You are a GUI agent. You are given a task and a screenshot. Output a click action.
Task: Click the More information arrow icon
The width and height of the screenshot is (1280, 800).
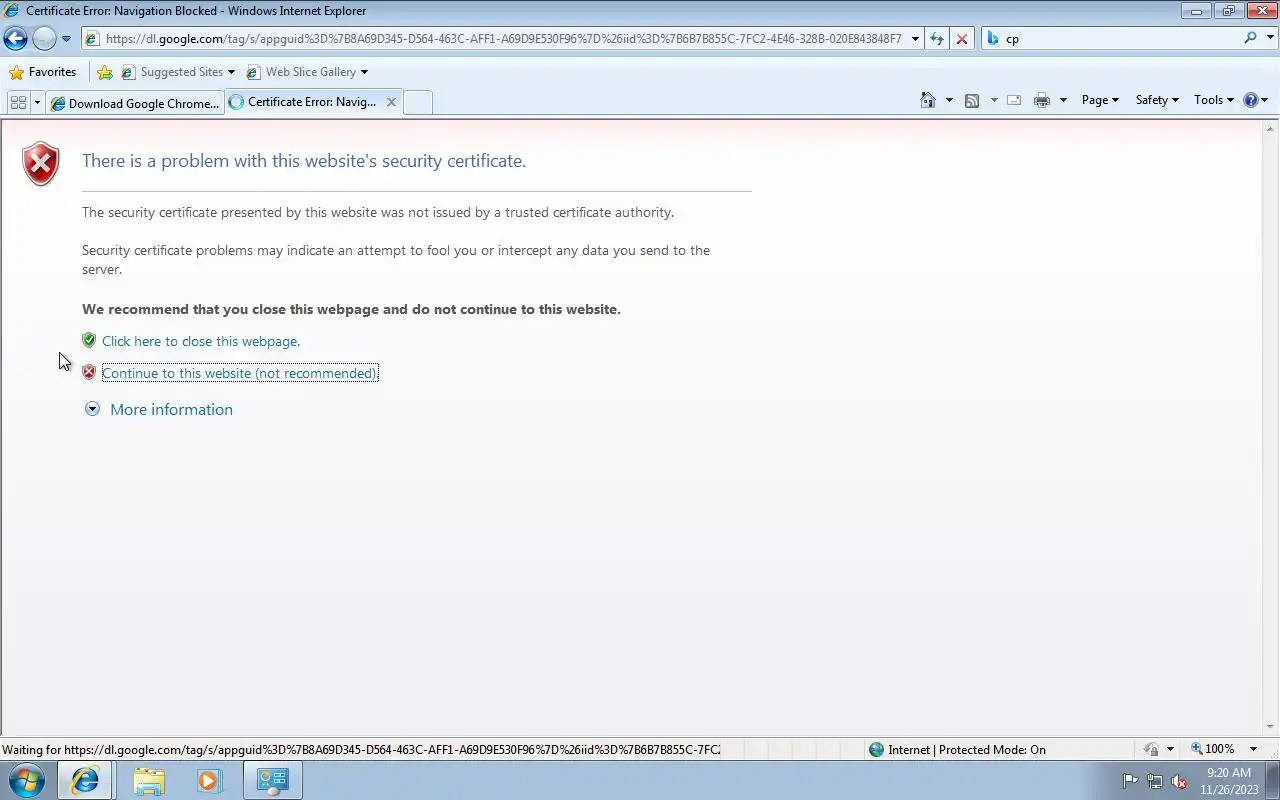click(92, 409)
